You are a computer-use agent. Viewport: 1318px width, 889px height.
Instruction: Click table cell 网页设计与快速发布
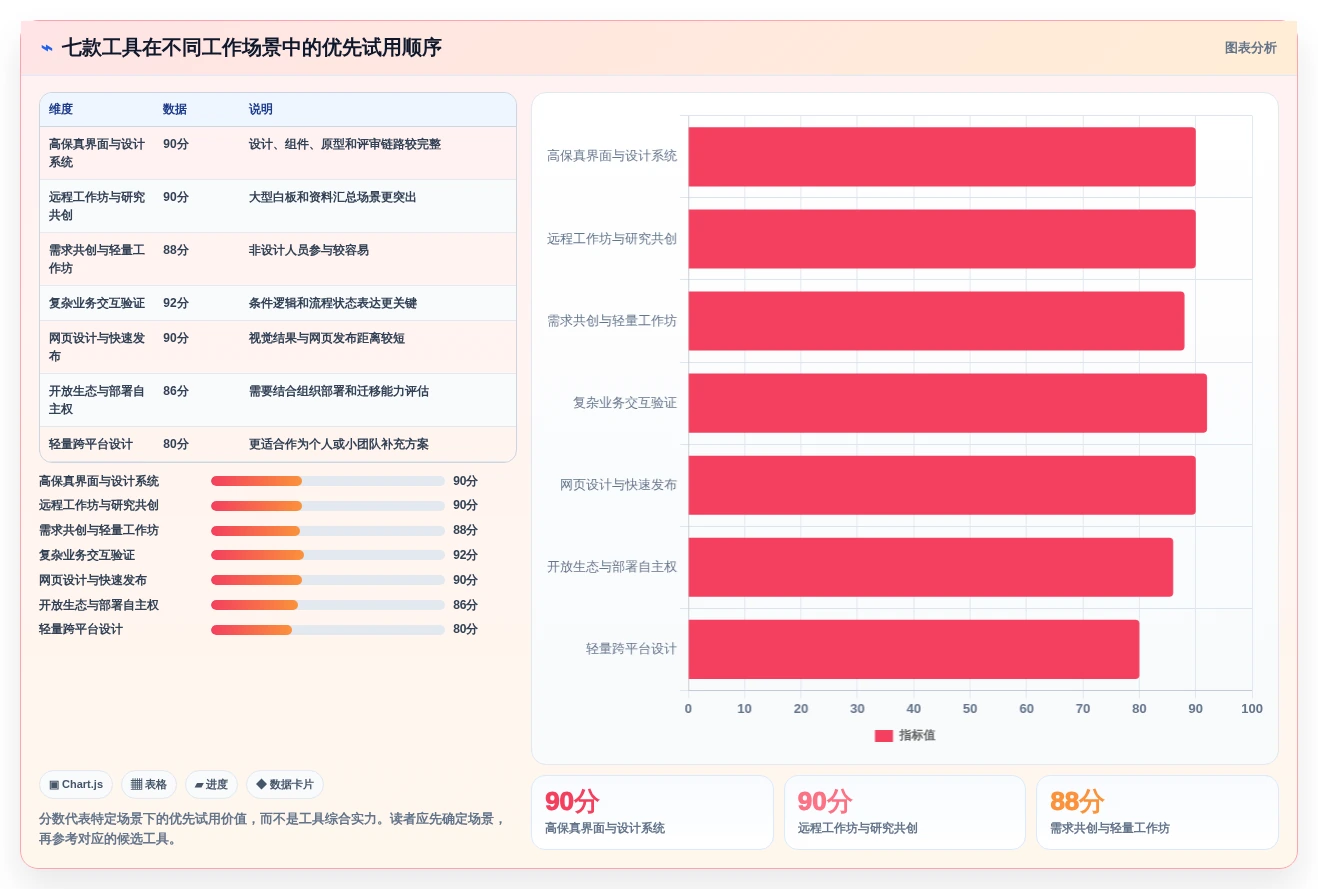(97, 347)
